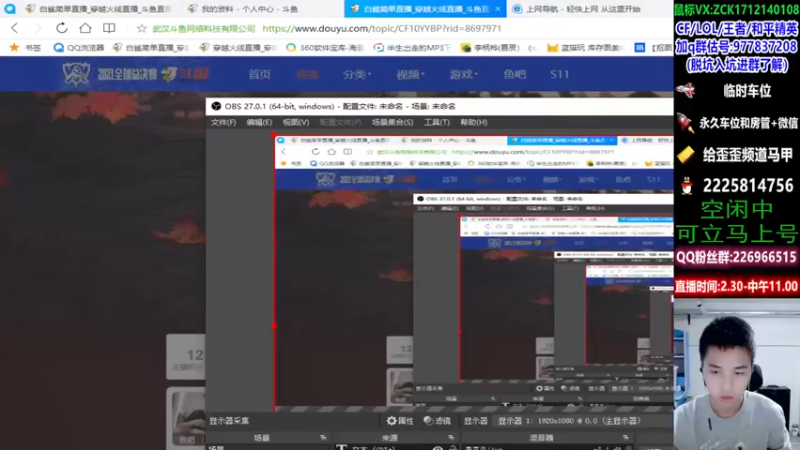Open 鱼吧 in the Douyu navigation
800x450 pixels.
coord(514,74)
